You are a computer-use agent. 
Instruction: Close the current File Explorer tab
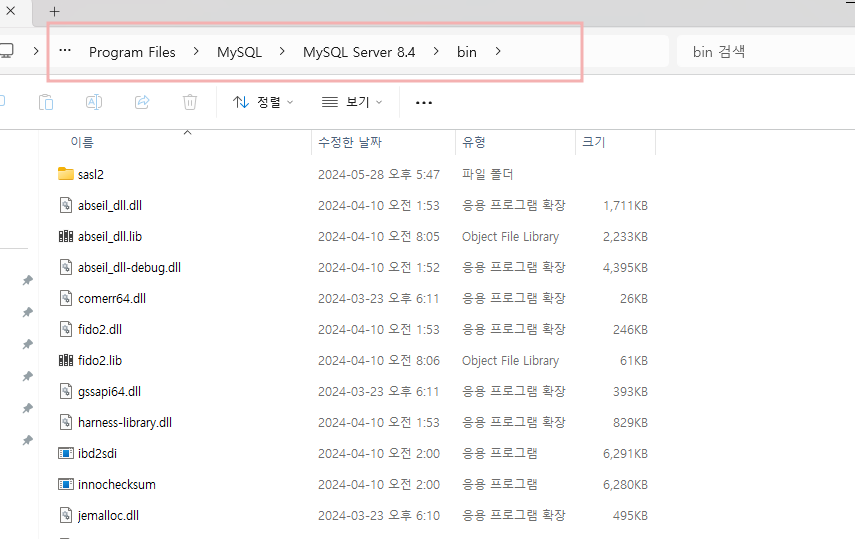10,11
